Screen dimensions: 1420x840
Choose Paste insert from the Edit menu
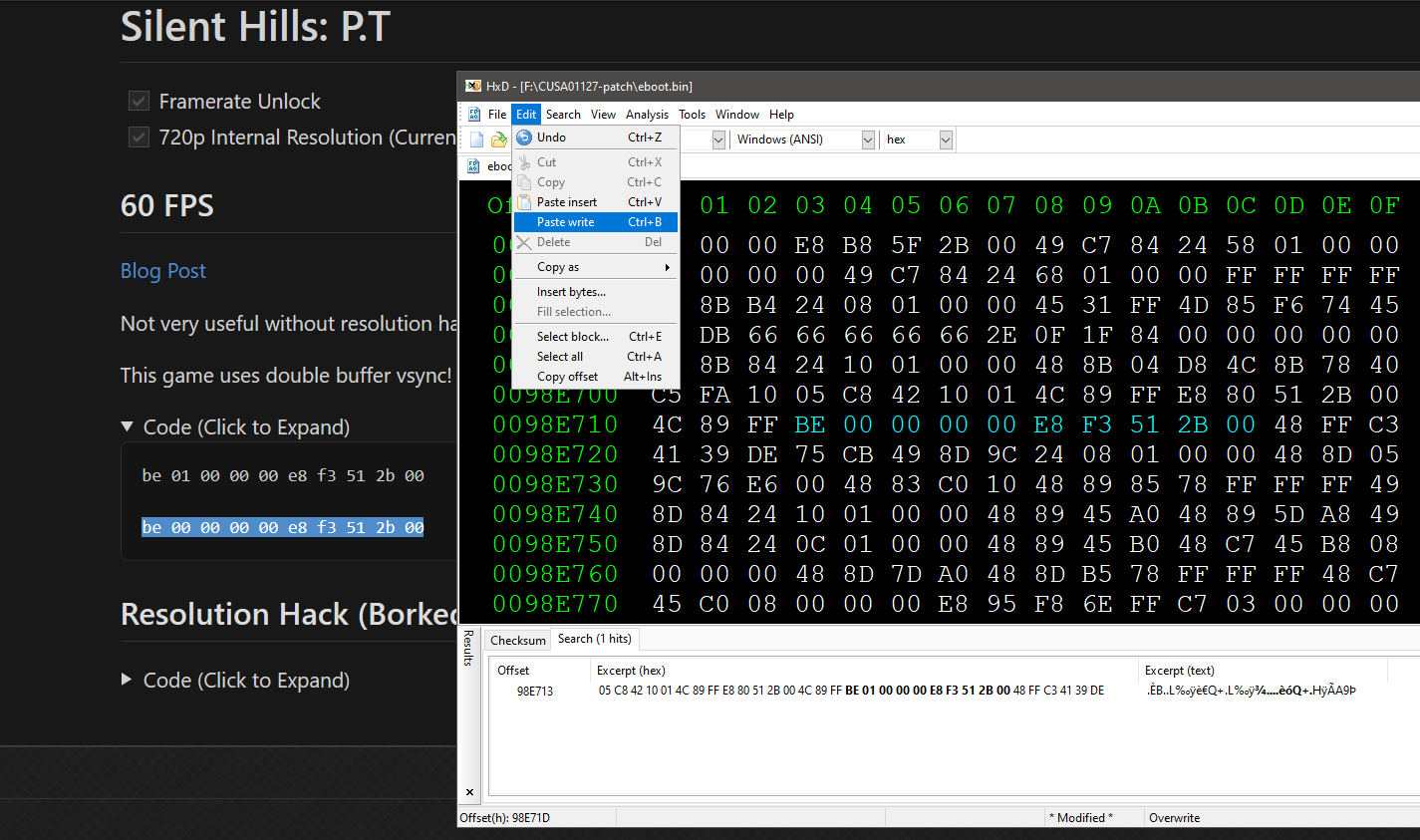pyautogui.click(x=595, y=202)
